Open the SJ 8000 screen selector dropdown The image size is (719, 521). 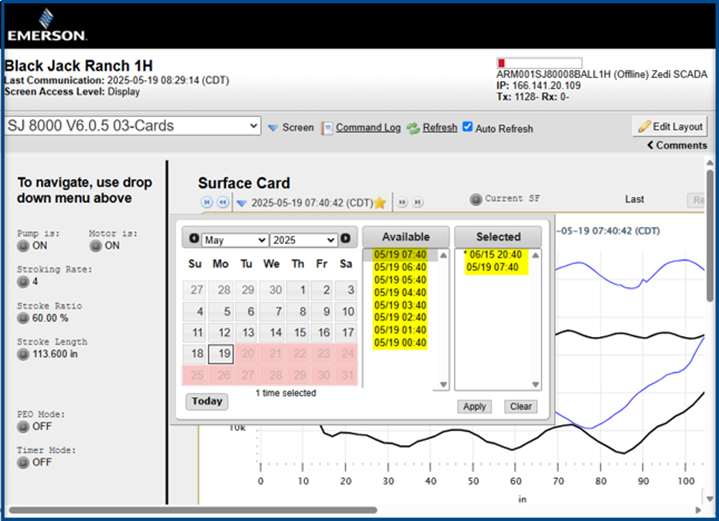(133, 126)
